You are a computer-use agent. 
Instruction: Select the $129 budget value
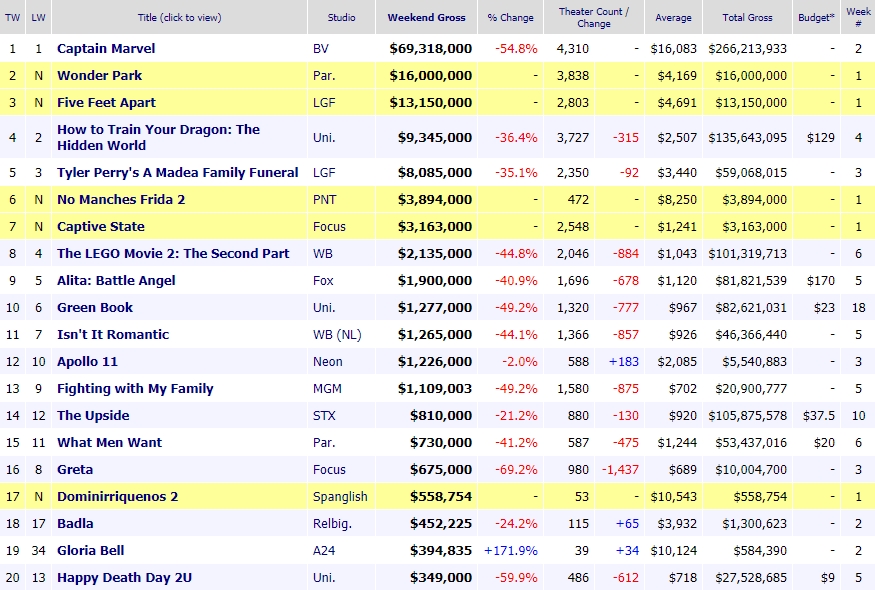[x=821, y=137]
